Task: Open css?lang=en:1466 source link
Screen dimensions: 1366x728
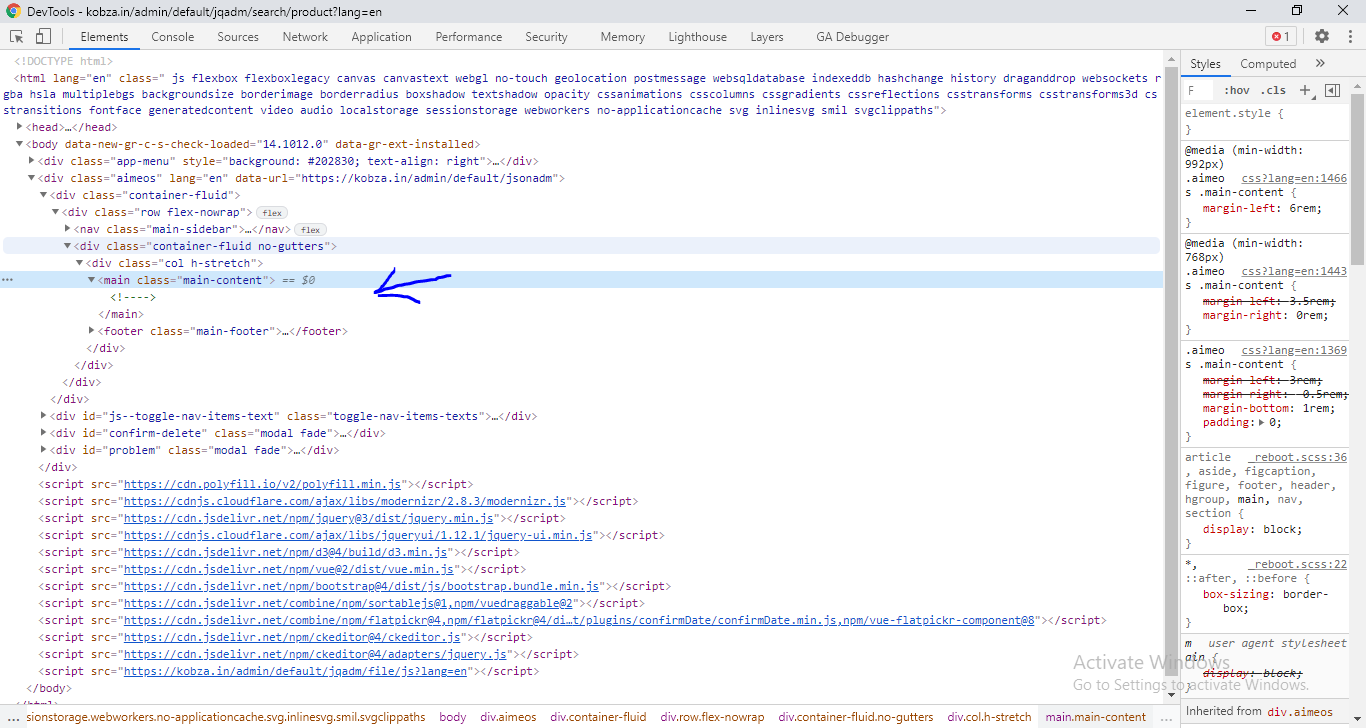Action: [x=1294, y=178]
